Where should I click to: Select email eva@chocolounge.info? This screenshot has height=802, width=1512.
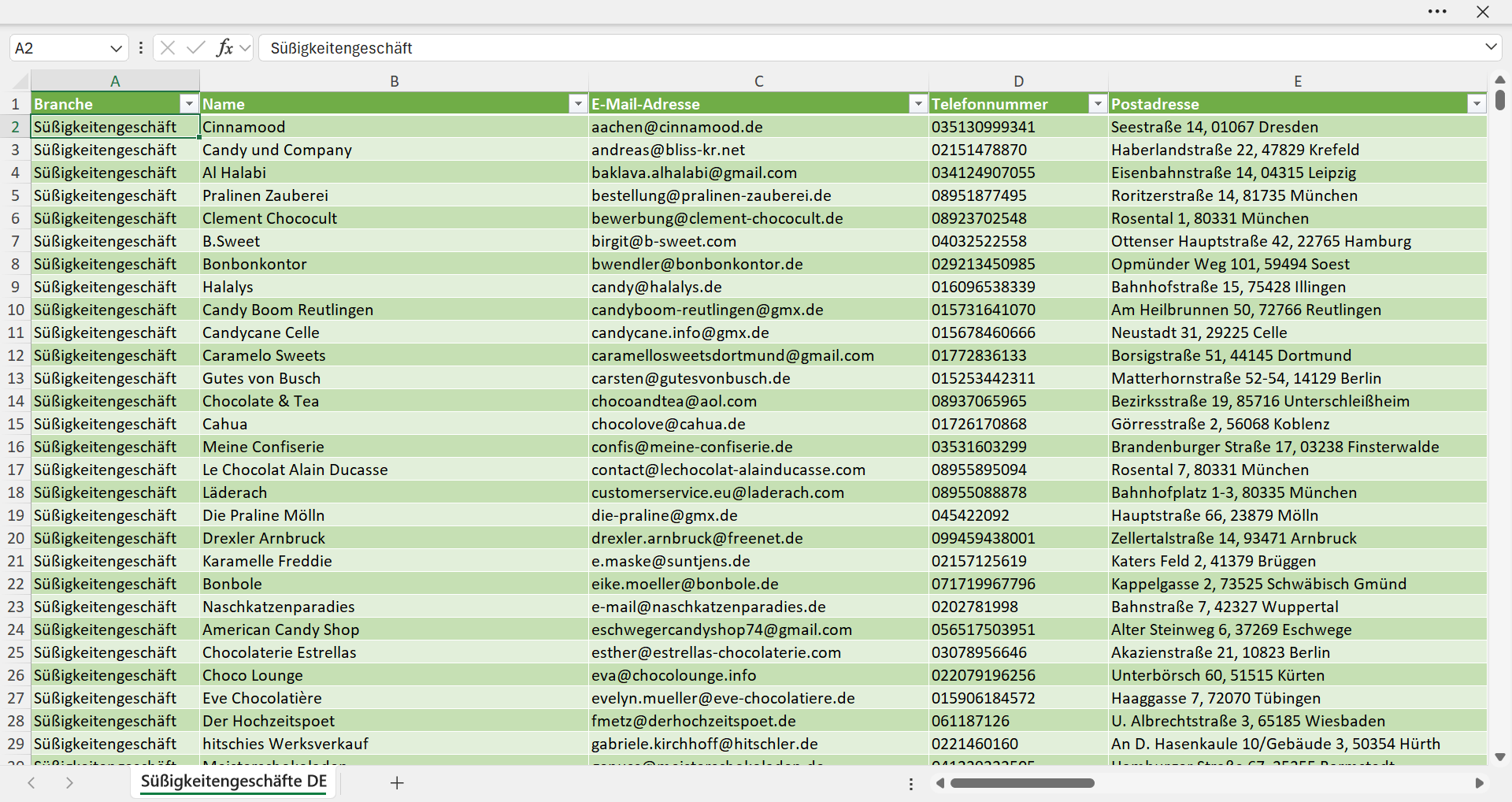click(x=758, y=675)
